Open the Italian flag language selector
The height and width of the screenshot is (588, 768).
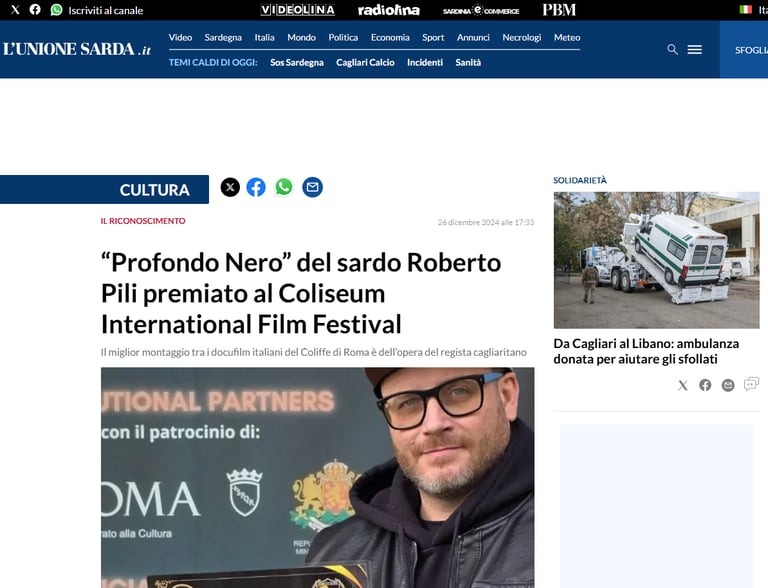pyautogui.click(x=745, y=10)
